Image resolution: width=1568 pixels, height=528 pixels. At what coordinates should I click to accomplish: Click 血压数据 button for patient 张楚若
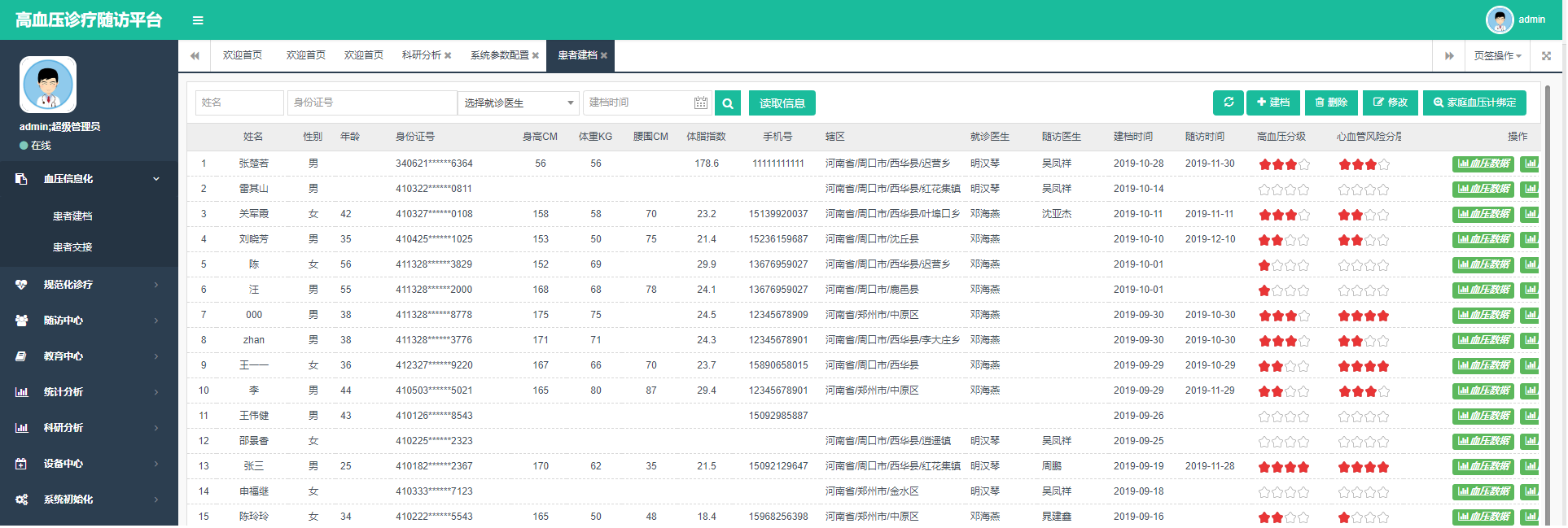click(1483, 164)
